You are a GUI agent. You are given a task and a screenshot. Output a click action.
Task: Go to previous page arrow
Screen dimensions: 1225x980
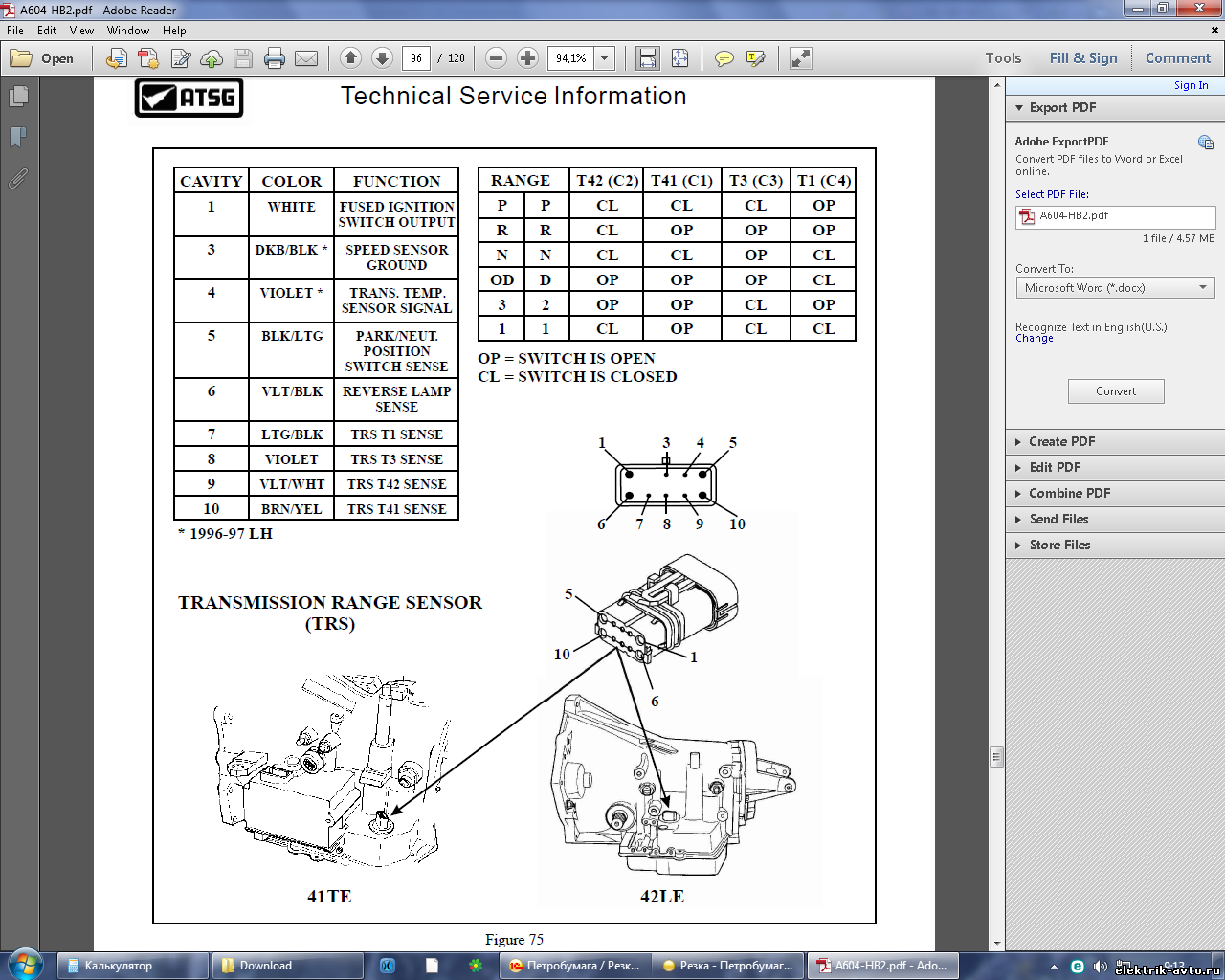(x=350, y=58)
